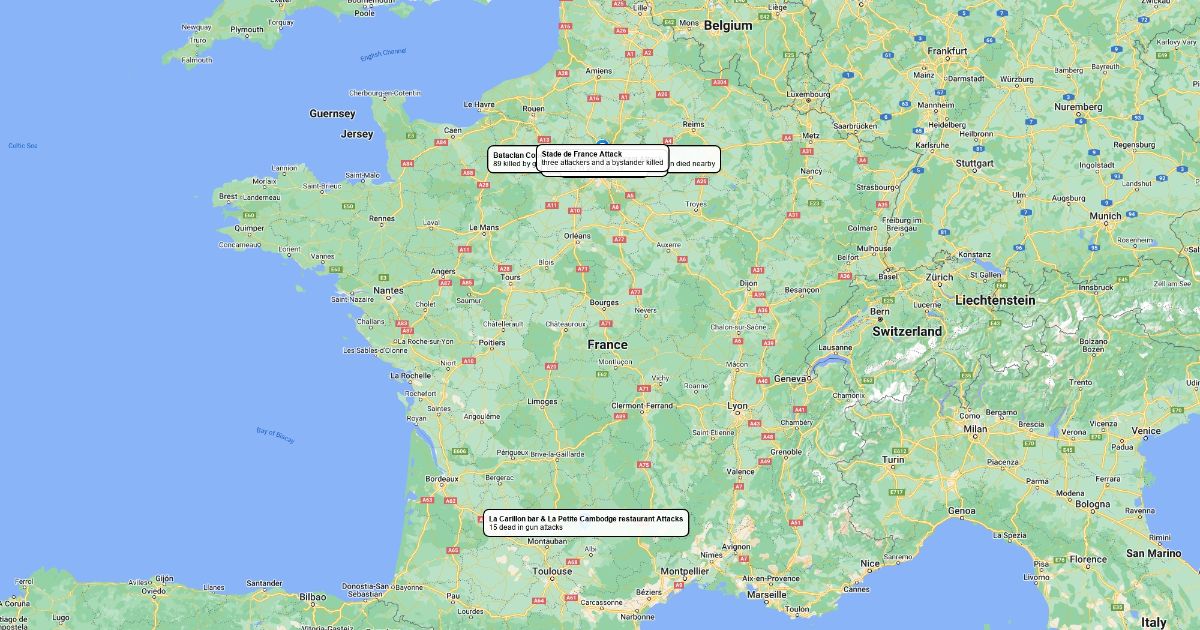Click the Milan city label
This screenshot has height=630, width=1200.
tap(975, 430)
